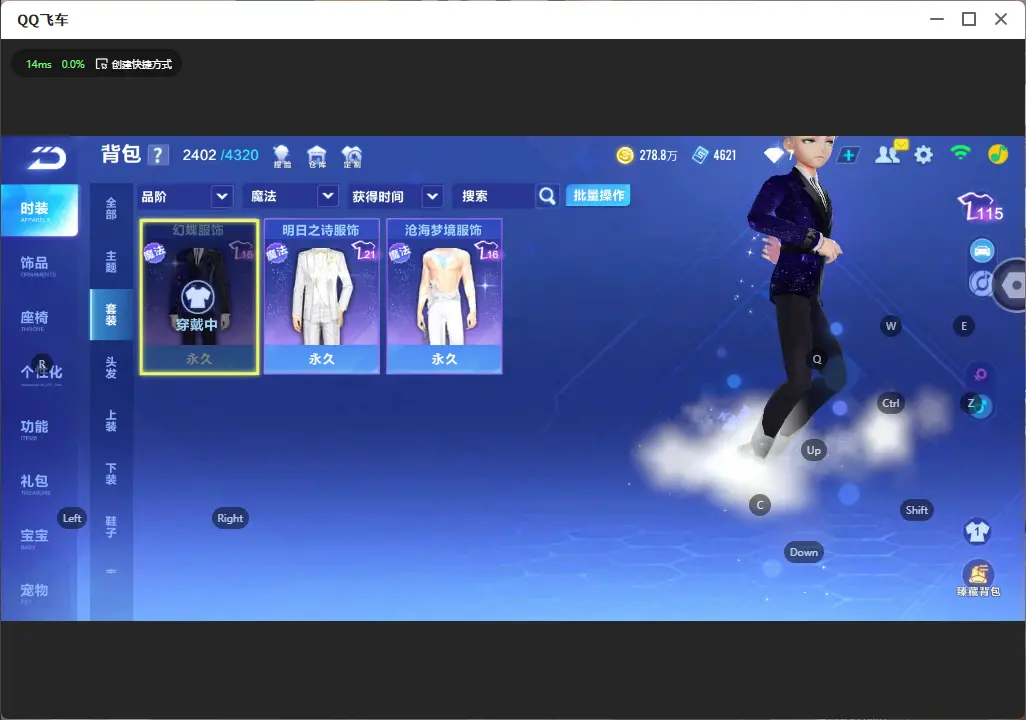The width and height of the screenshot is (1026, 720).
Task: Click the Left key overlay button
Action: pyautogui.click(x=72, y=518)
